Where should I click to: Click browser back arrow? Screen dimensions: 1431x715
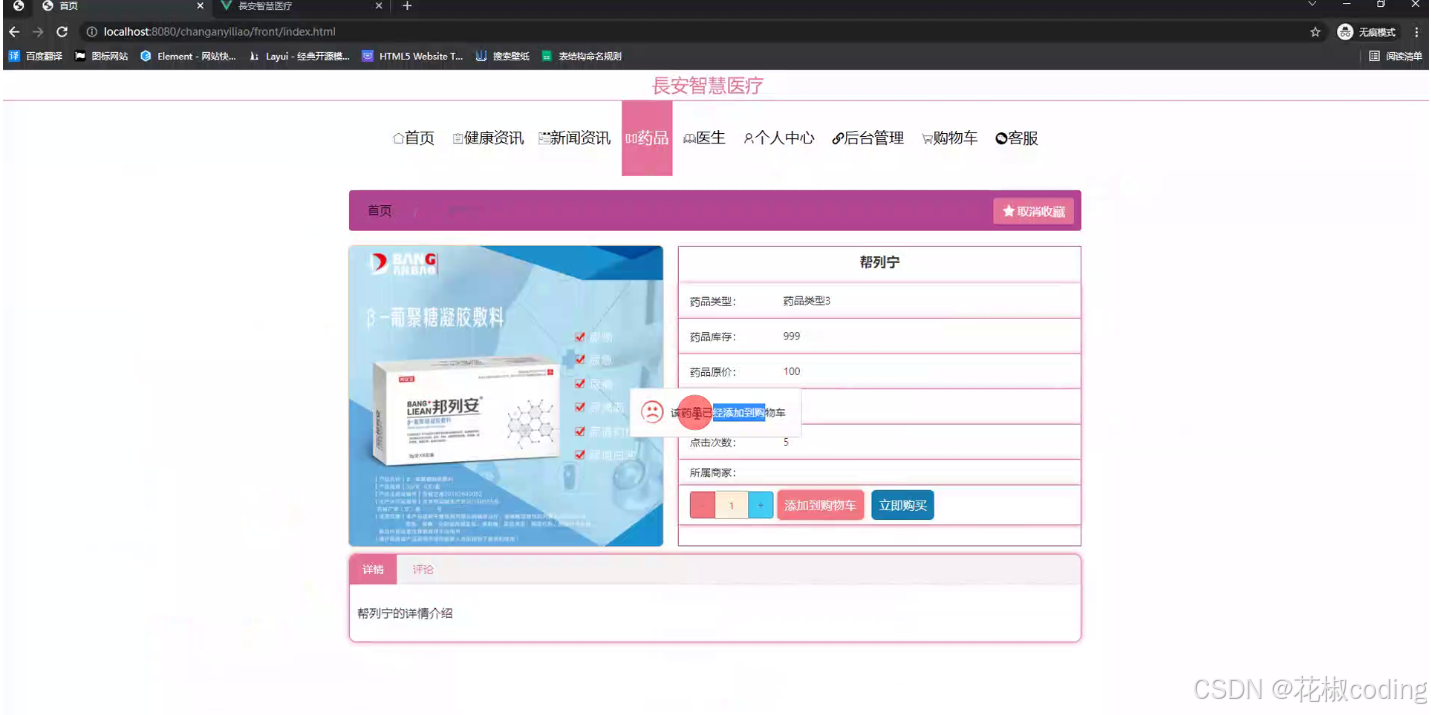[14, 32]
